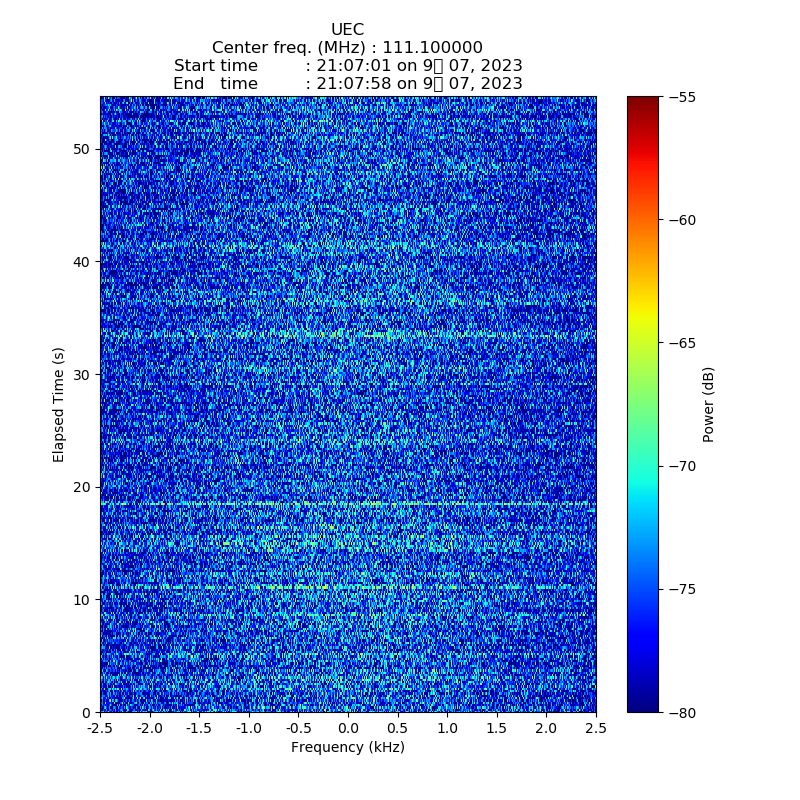The height and width of the screenshot is (800, 800).
Task: Click the 1.5 frequency tick label
Action: pos(496,727)
